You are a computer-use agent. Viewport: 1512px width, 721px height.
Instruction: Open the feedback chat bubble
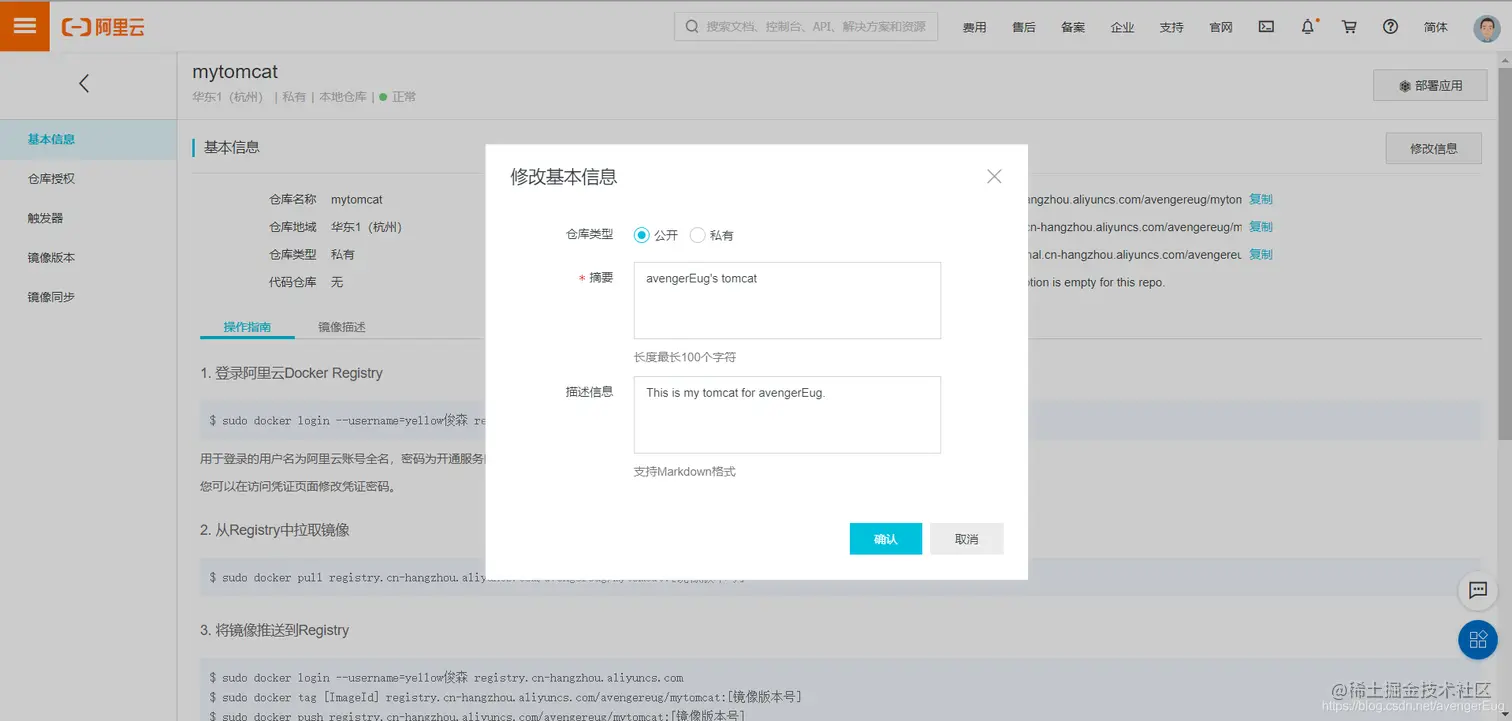pyautogui.click(x=1478, y=591)
